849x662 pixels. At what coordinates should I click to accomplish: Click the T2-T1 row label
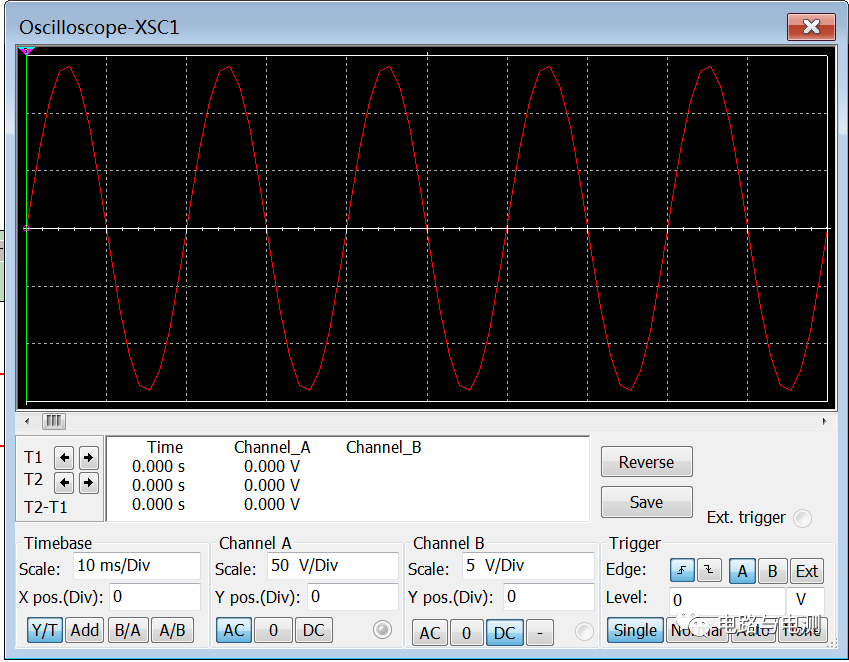click(45, 508)
